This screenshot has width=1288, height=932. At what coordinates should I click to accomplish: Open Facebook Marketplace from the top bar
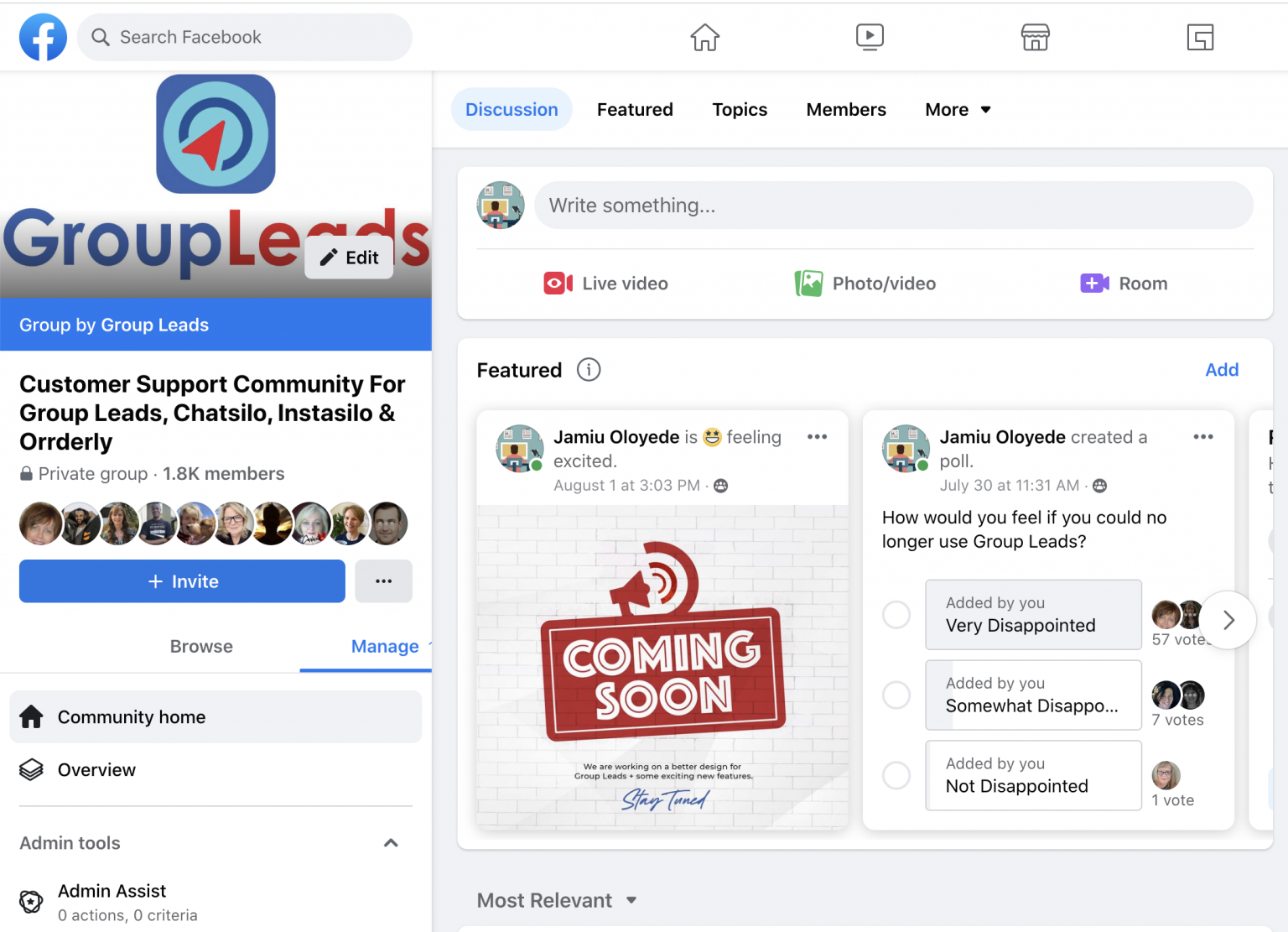1035,37
